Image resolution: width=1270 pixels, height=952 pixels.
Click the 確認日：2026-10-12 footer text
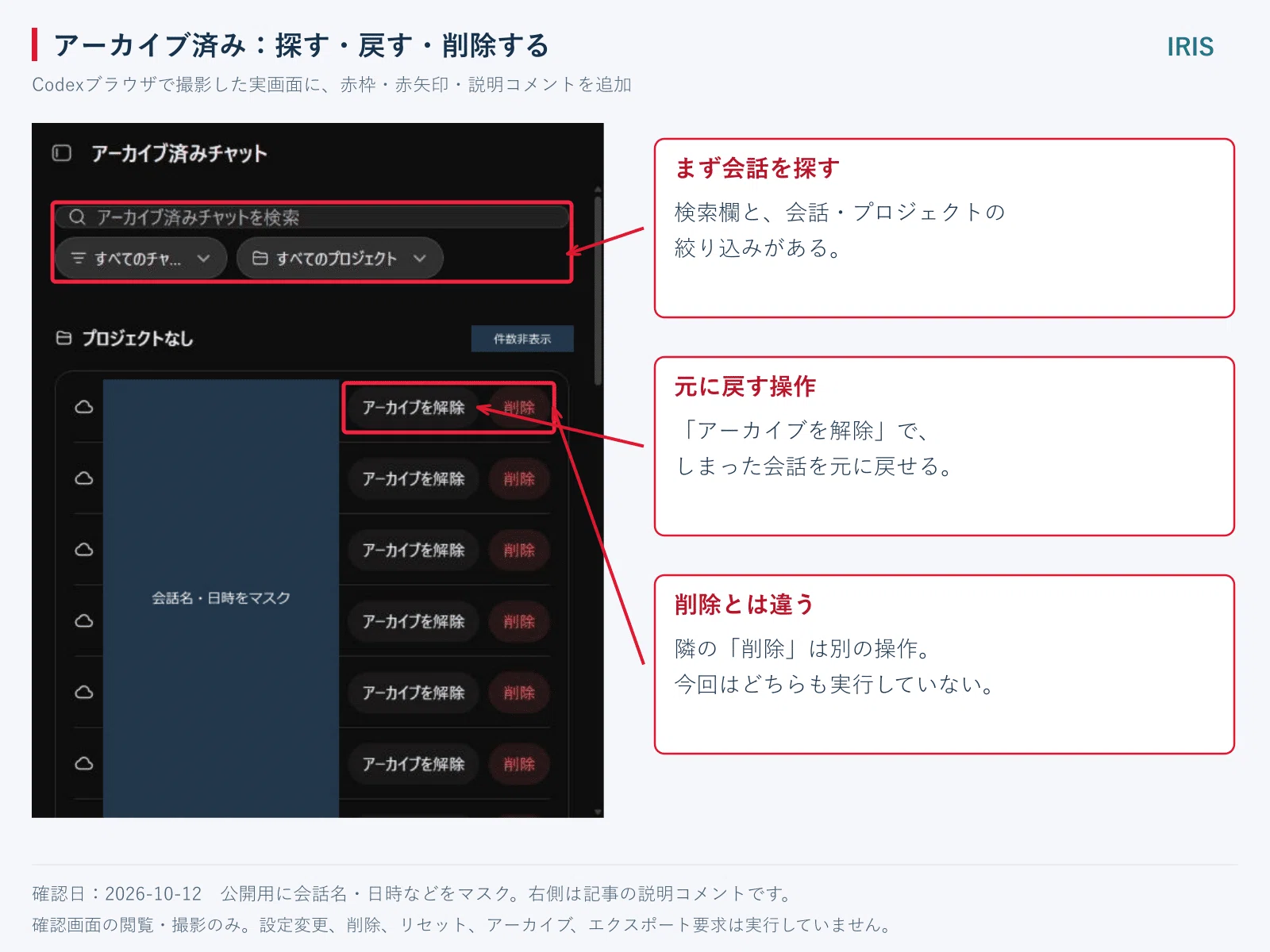[117, 894]
